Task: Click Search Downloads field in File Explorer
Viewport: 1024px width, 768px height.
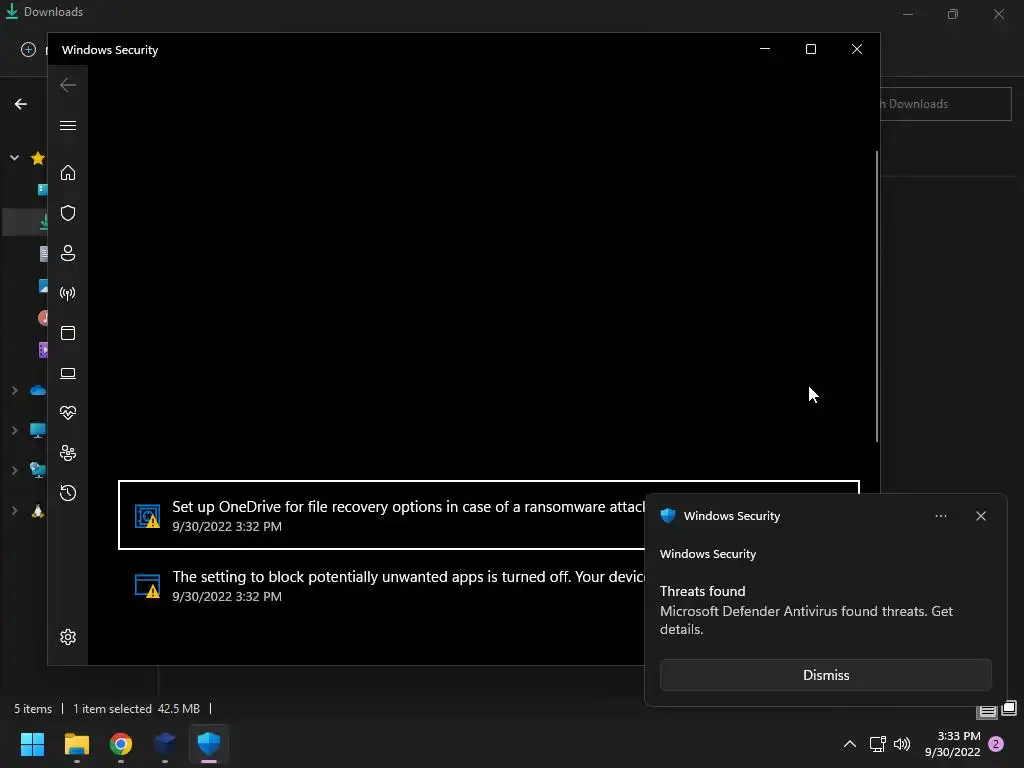Action: point(946,104)
